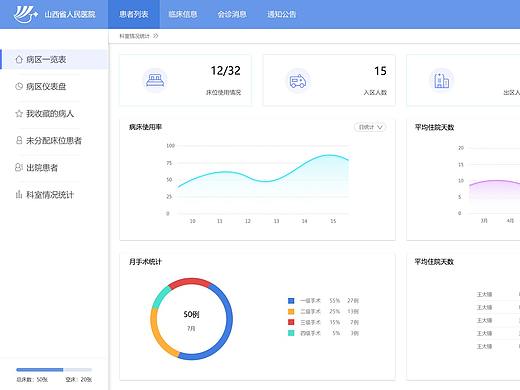Click the 科室情况统计 breadcrumb link
The image size is (520, 390).
[x=135, y=36]
